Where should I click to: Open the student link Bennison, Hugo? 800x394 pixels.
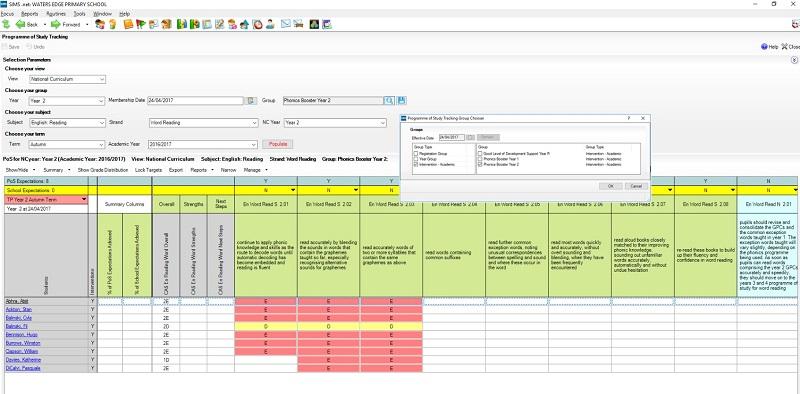coord(21,334)
